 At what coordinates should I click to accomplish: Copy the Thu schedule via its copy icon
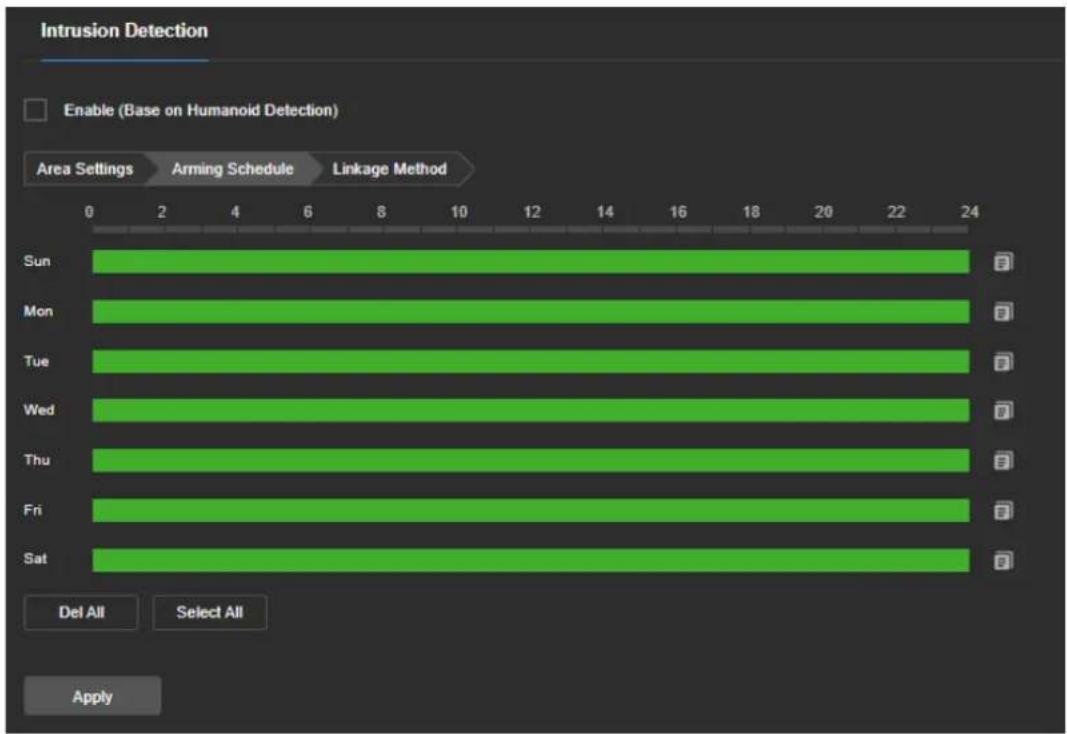coord(1003,461)
